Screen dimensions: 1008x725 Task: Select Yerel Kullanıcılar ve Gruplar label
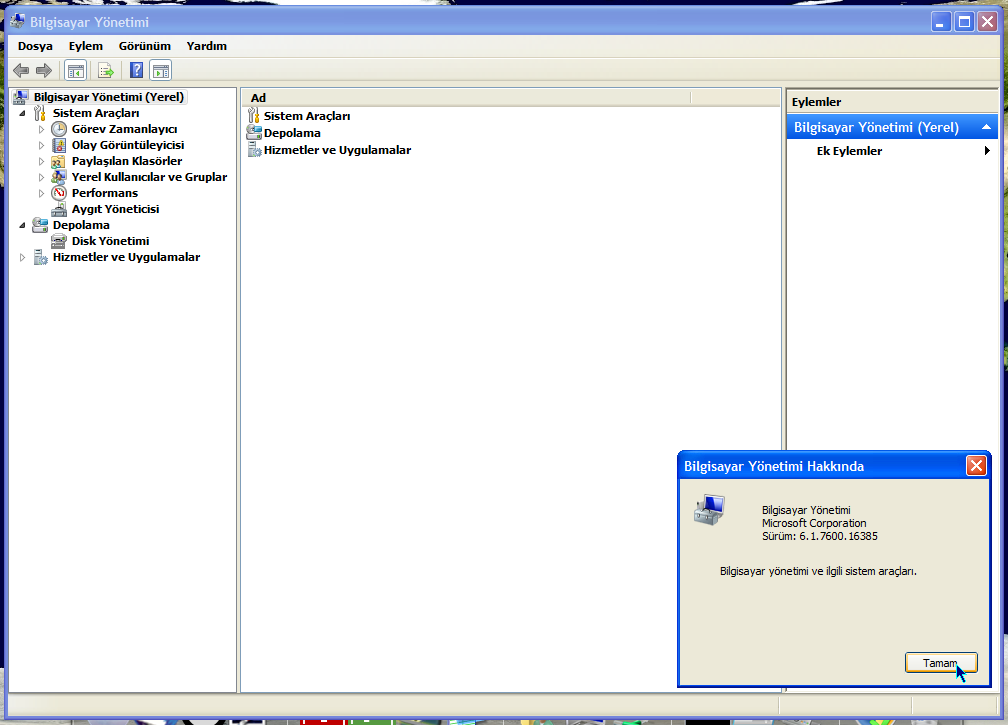click(x=149, y=177)
